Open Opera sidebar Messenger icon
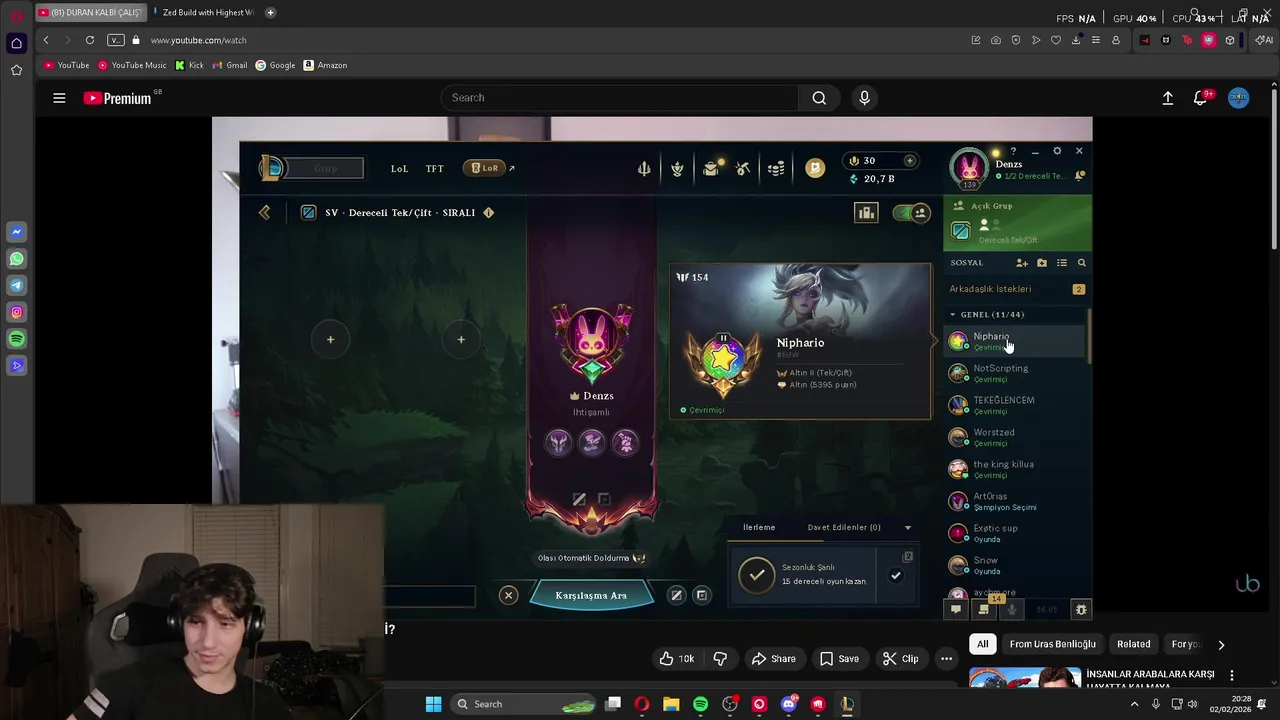The height and width of the screenshot is (720, 1280). (x=16, y=232)
